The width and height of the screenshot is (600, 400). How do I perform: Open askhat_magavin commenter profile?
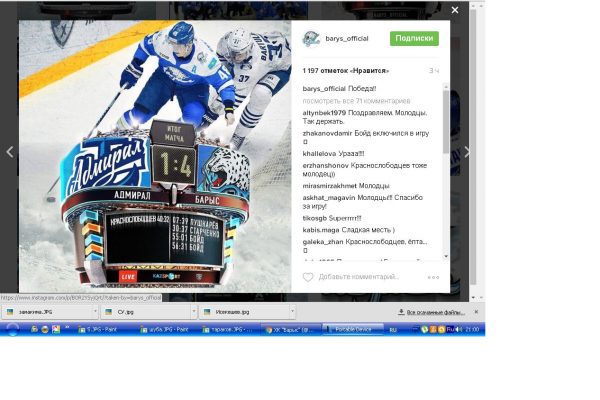329,198
